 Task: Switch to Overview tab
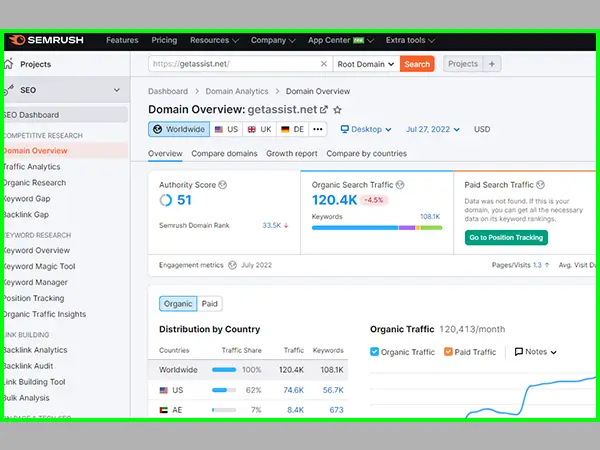point(165,153)
